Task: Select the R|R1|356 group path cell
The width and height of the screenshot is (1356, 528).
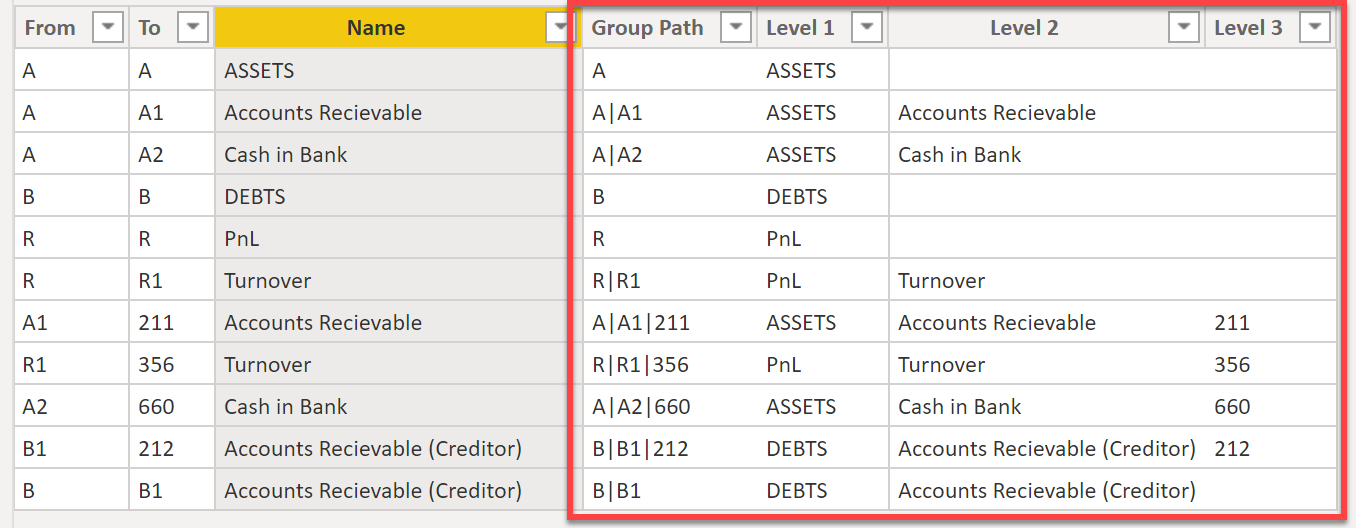Action: (641, 365)
